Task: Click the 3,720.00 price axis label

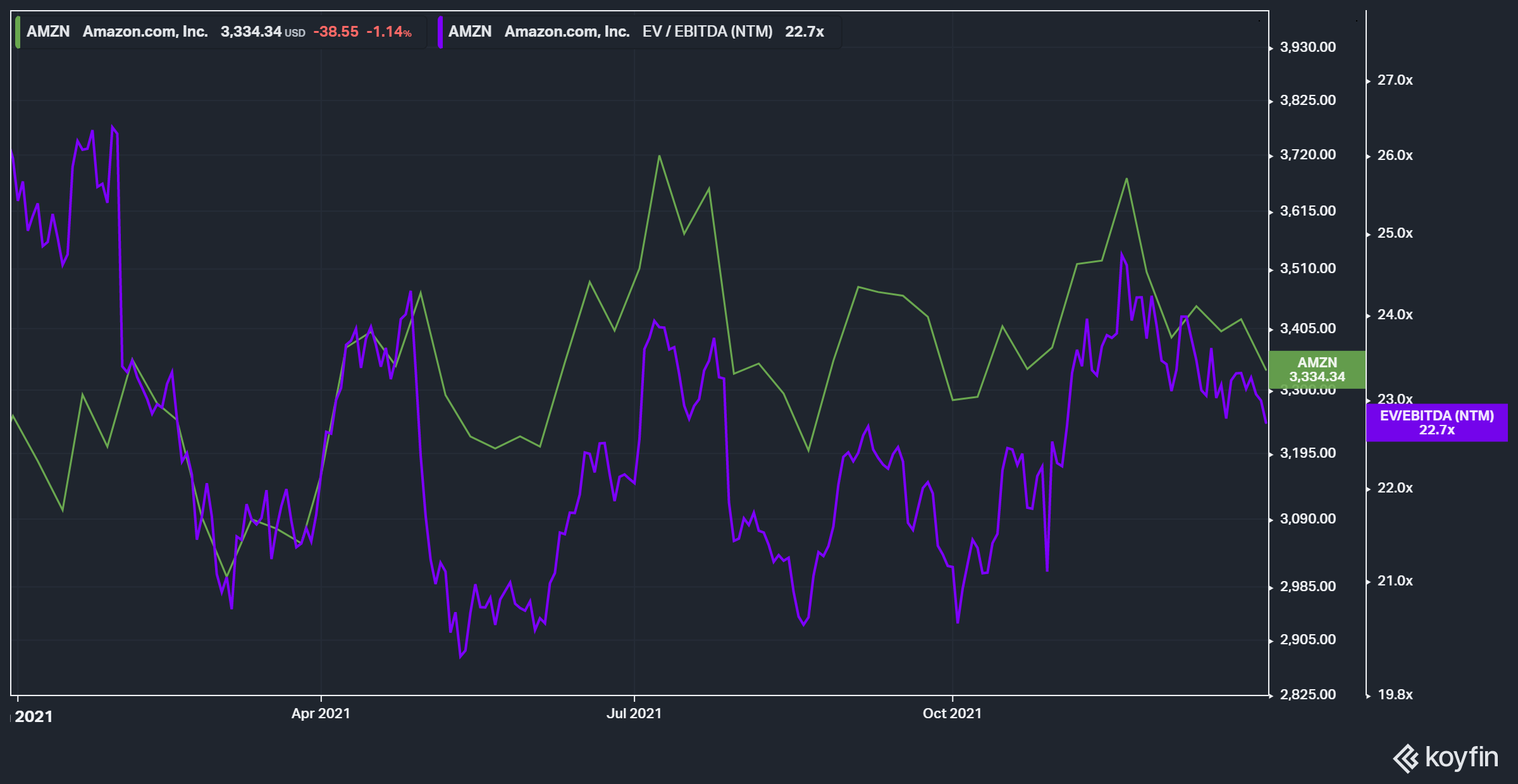Action: 1308,155
